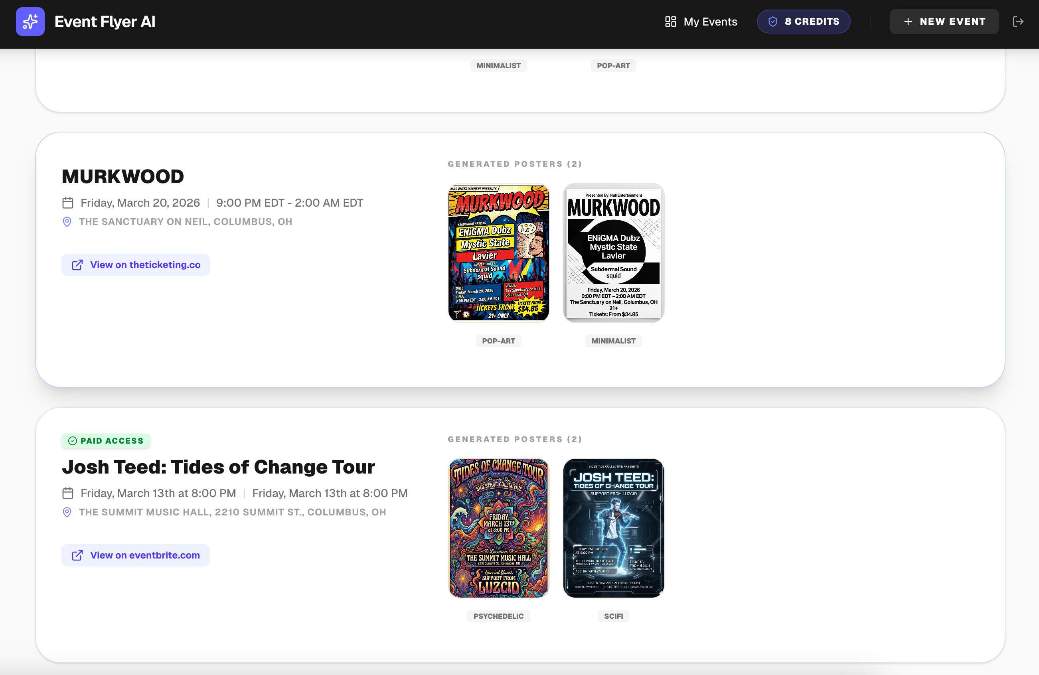Click the calendar icon beside the MURKWOOD date
1039x675 pixels.
67,202
